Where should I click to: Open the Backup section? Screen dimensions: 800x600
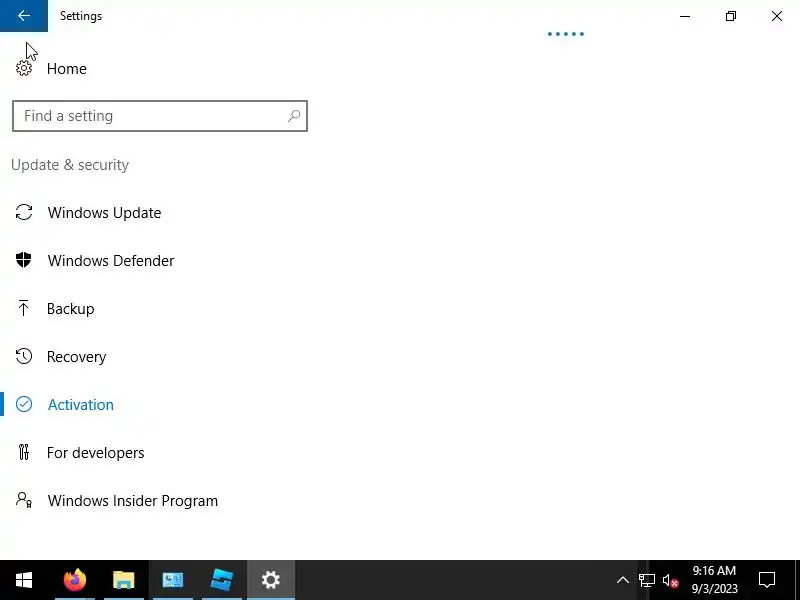[x=70, y=309]
